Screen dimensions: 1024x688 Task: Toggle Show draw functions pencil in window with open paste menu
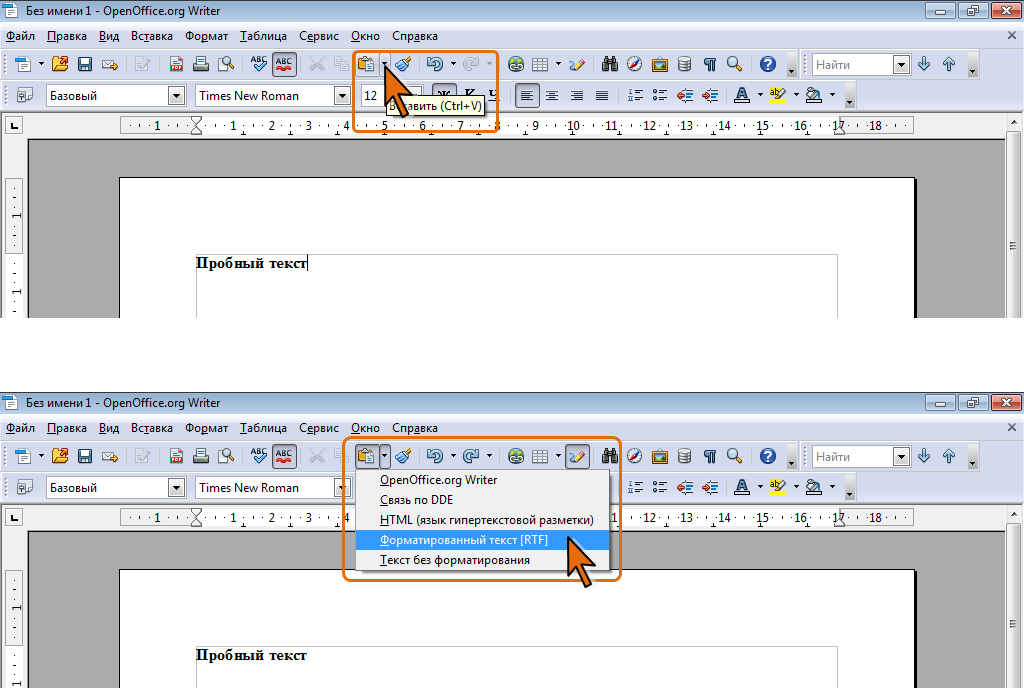coord(577,456)
